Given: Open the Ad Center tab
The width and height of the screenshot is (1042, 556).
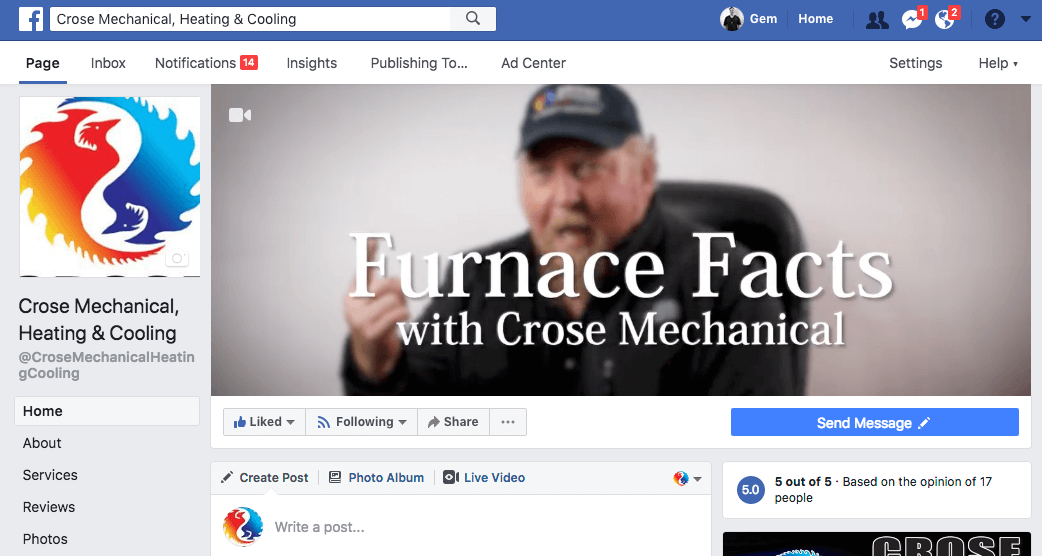Looking at the screenshot, I should pos(534,63).
